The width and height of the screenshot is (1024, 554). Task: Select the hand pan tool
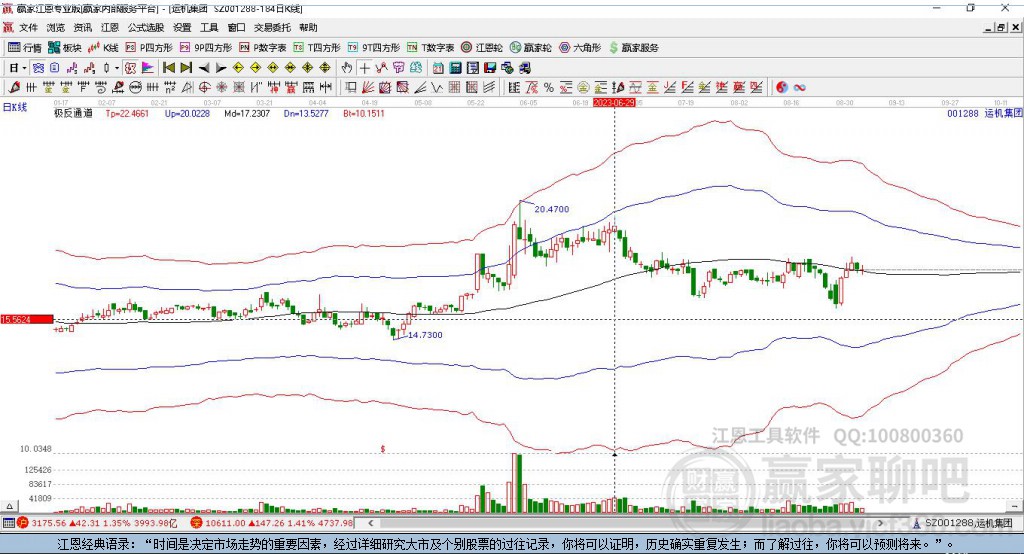click(x=347, y=68)
